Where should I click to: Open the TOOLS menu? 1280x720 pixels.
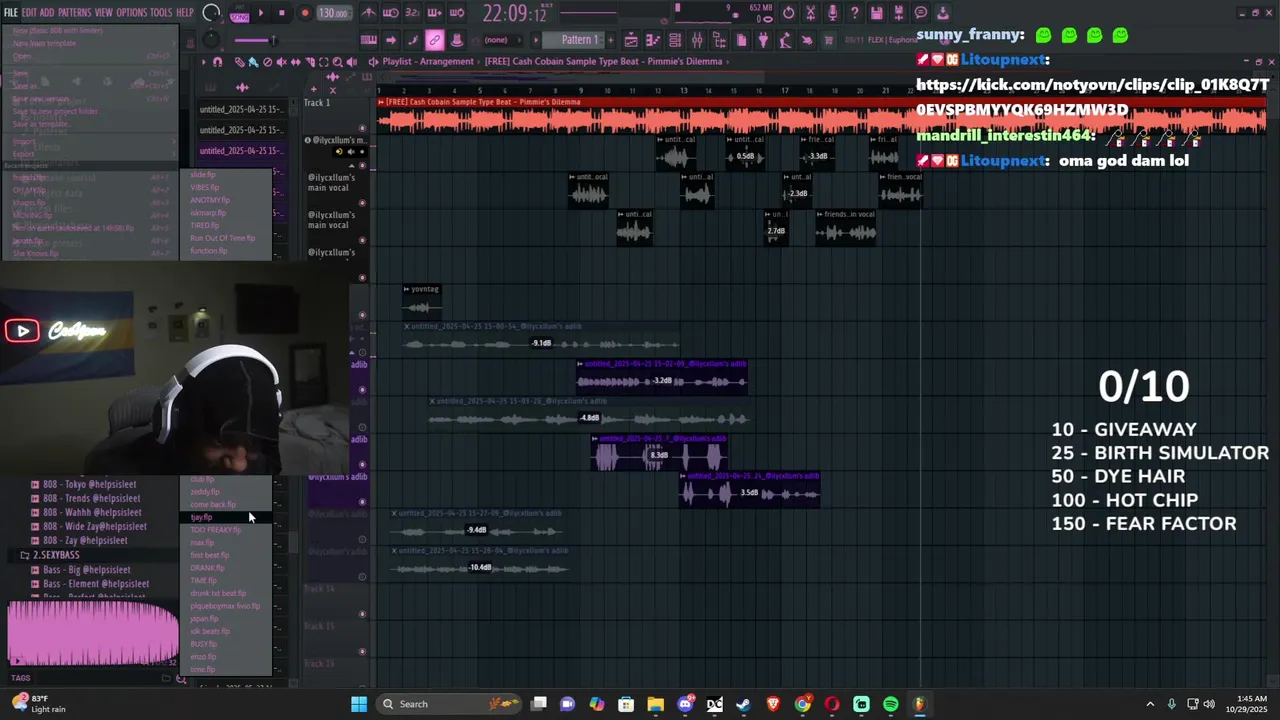coord(161,13)
